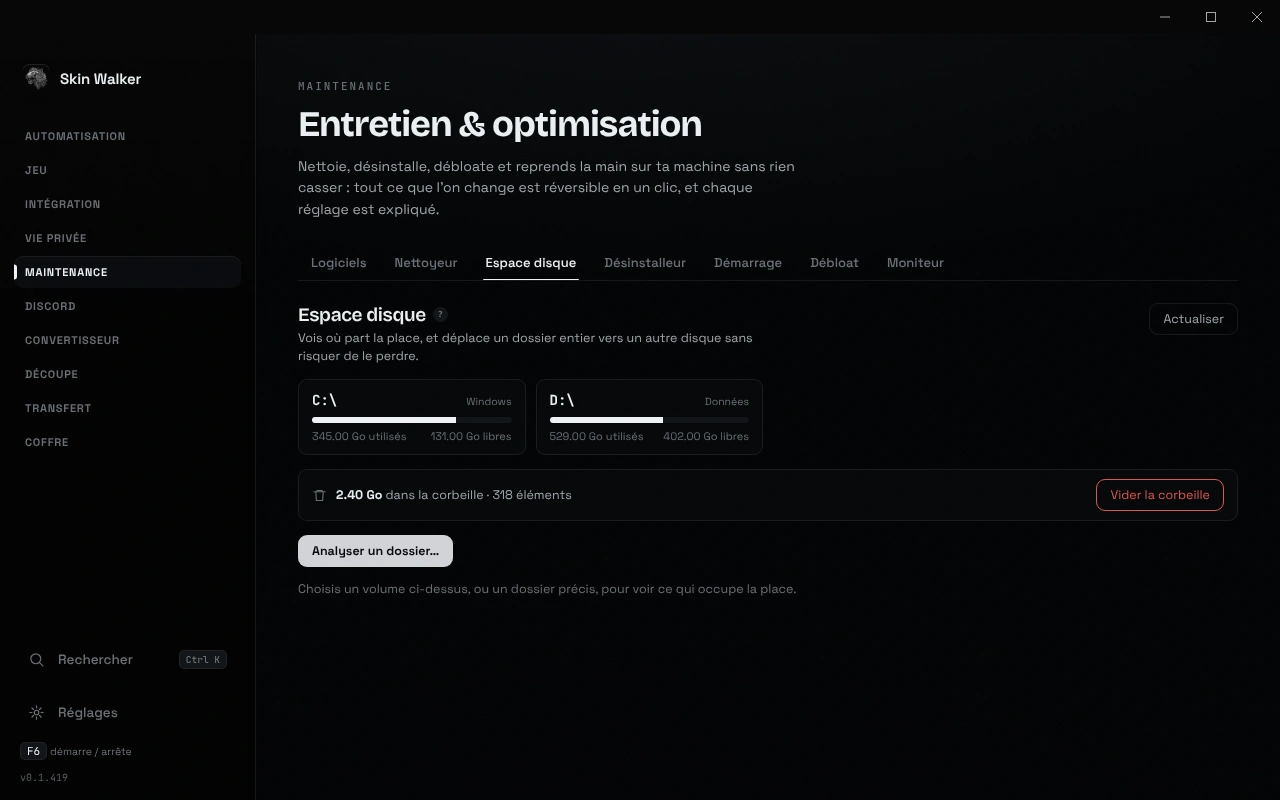
Task: Select the Espace disque tab
Action: (x=531, y=263)
